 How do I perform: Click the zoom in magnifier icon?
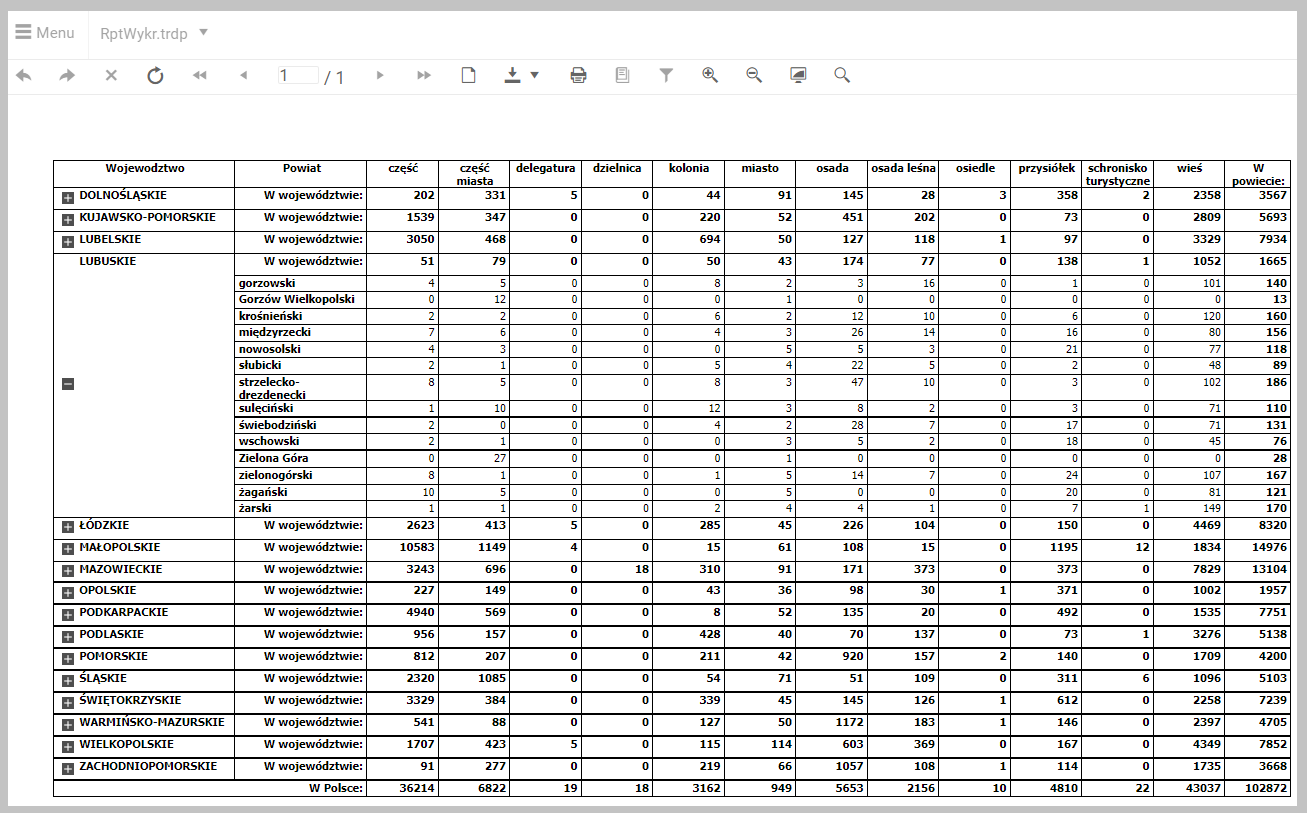click(x=710, y=75)
